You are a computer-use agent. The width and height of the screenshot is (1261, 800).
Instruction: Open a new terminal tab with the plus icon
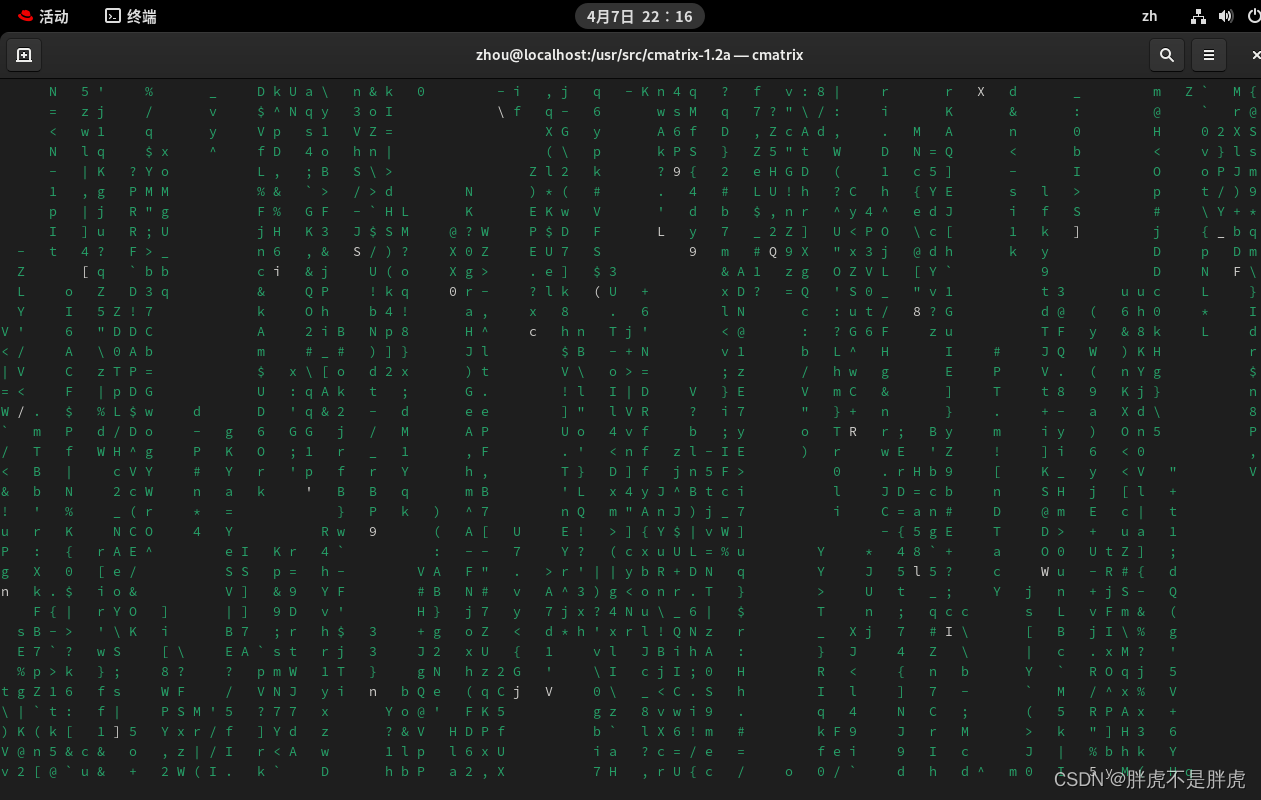(24, 55)
